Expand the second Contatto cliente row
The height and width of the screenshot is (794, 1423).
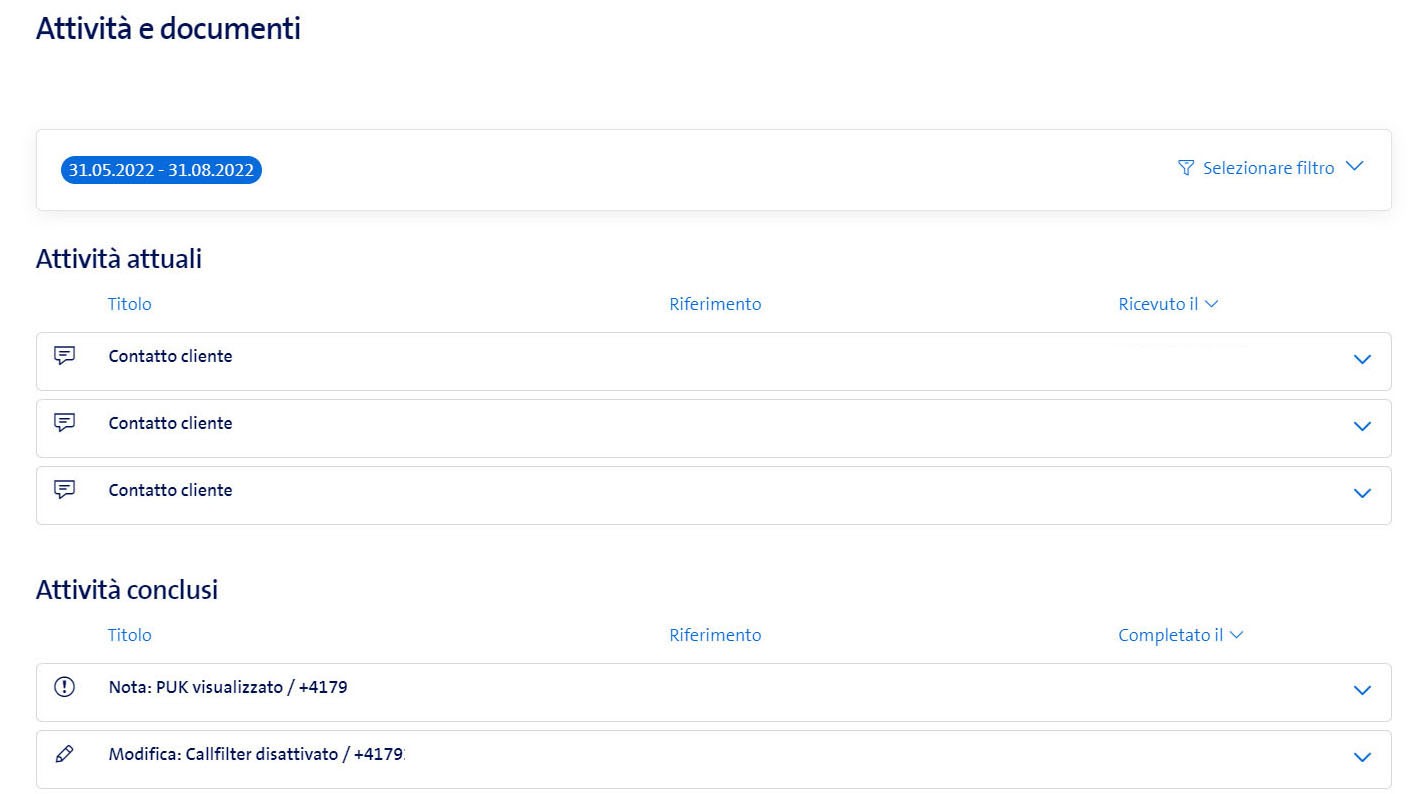1361,426
